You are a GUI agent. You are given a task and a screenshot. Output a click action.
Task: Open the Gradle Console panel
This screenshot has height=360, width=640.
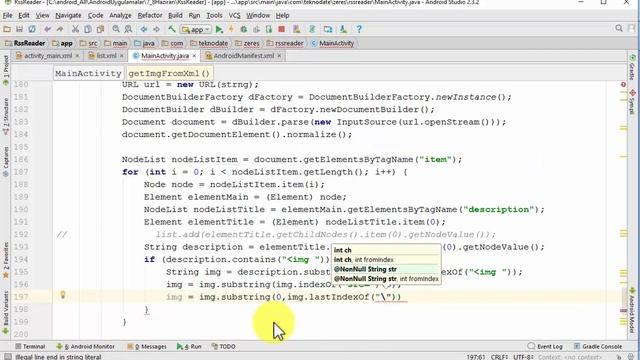pyautogui.click(x=598, y=346)
